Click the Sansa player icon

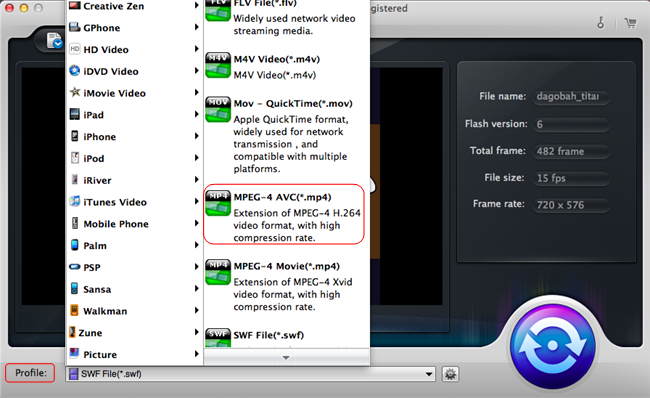[x=75, y=289]
